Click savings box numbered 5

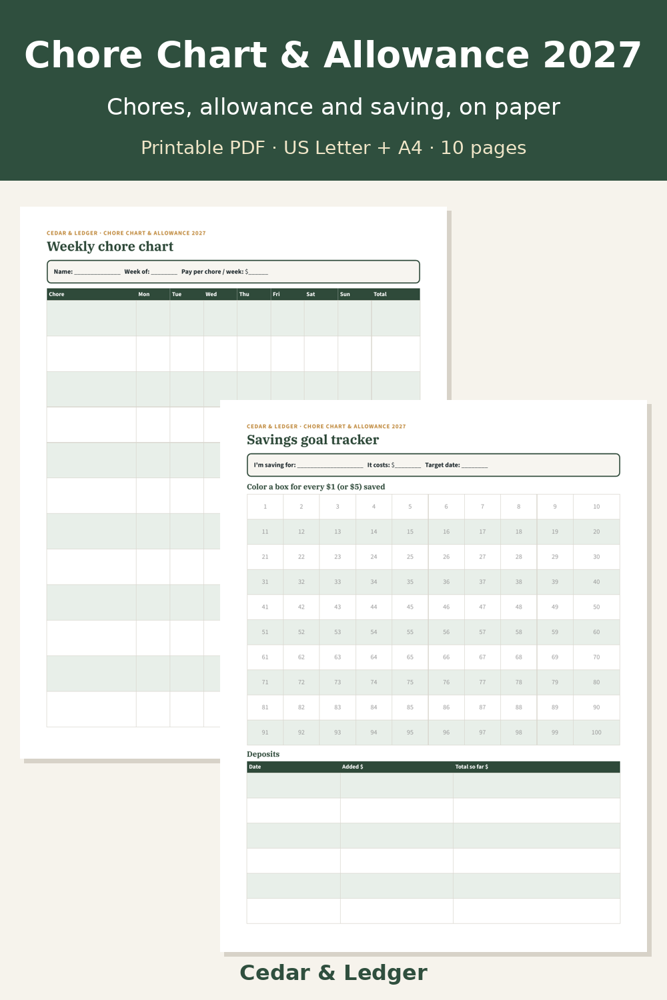click(x=410, y=506)
